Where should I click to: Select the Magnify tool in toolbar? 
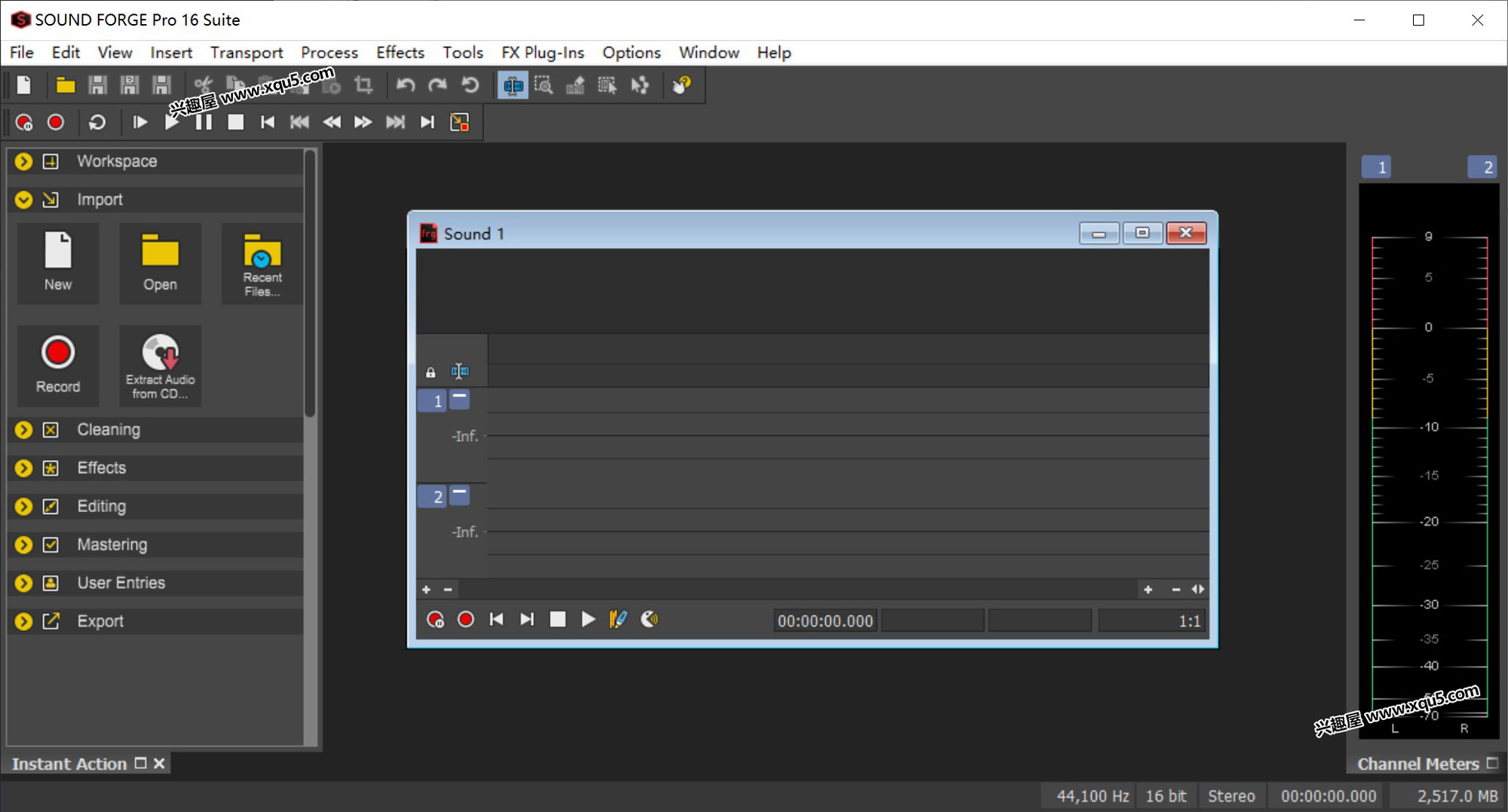(x=544, y=85)
